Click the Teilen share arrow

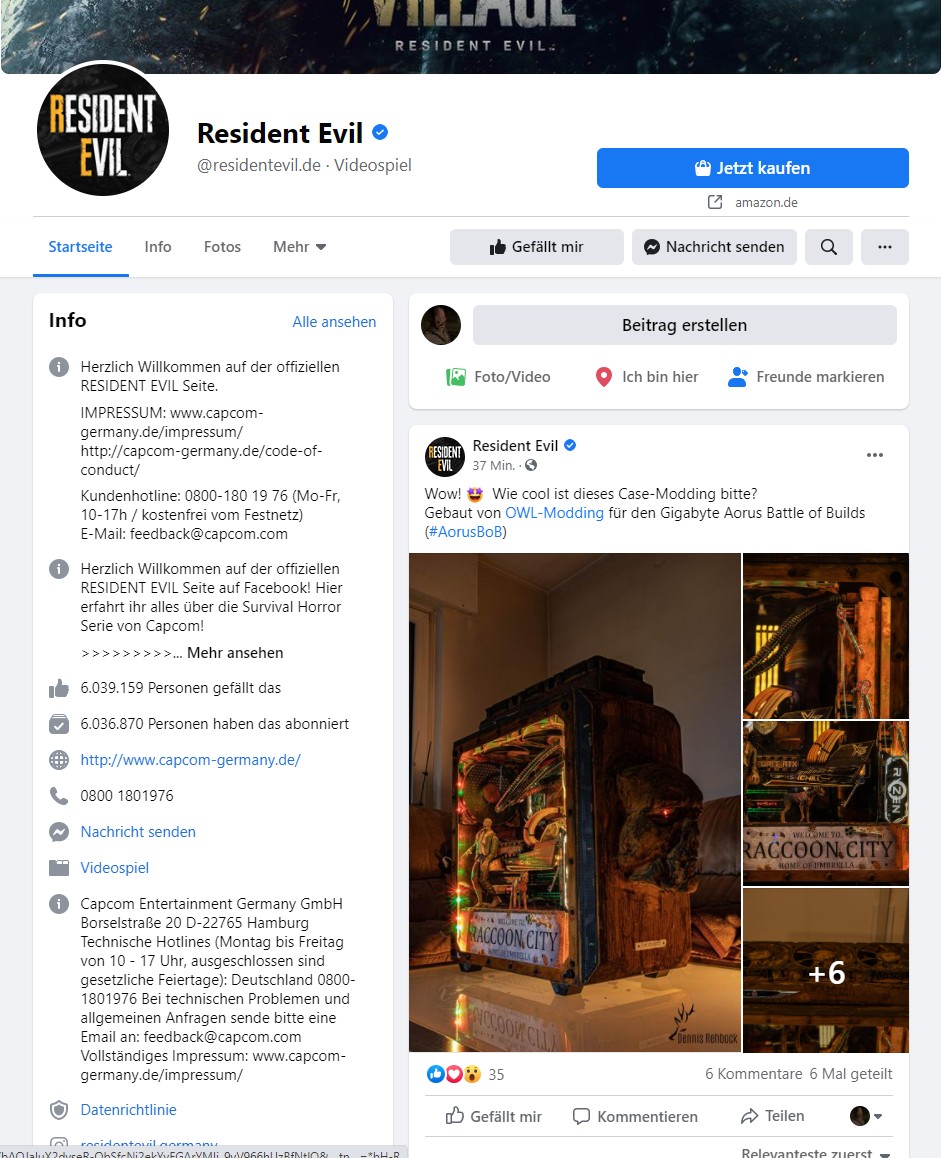pyautogui.click(x=750, y=1116)
